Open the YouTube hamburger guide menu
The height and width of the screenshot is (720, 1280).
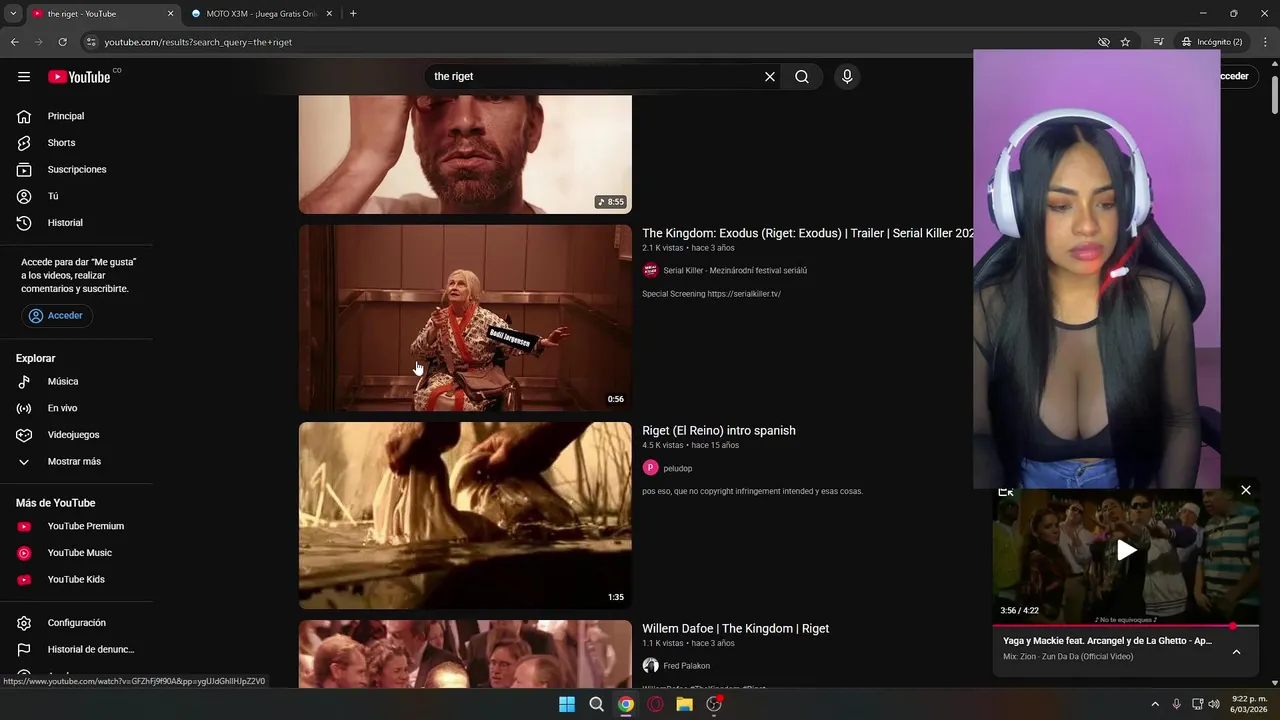(24, 77)
